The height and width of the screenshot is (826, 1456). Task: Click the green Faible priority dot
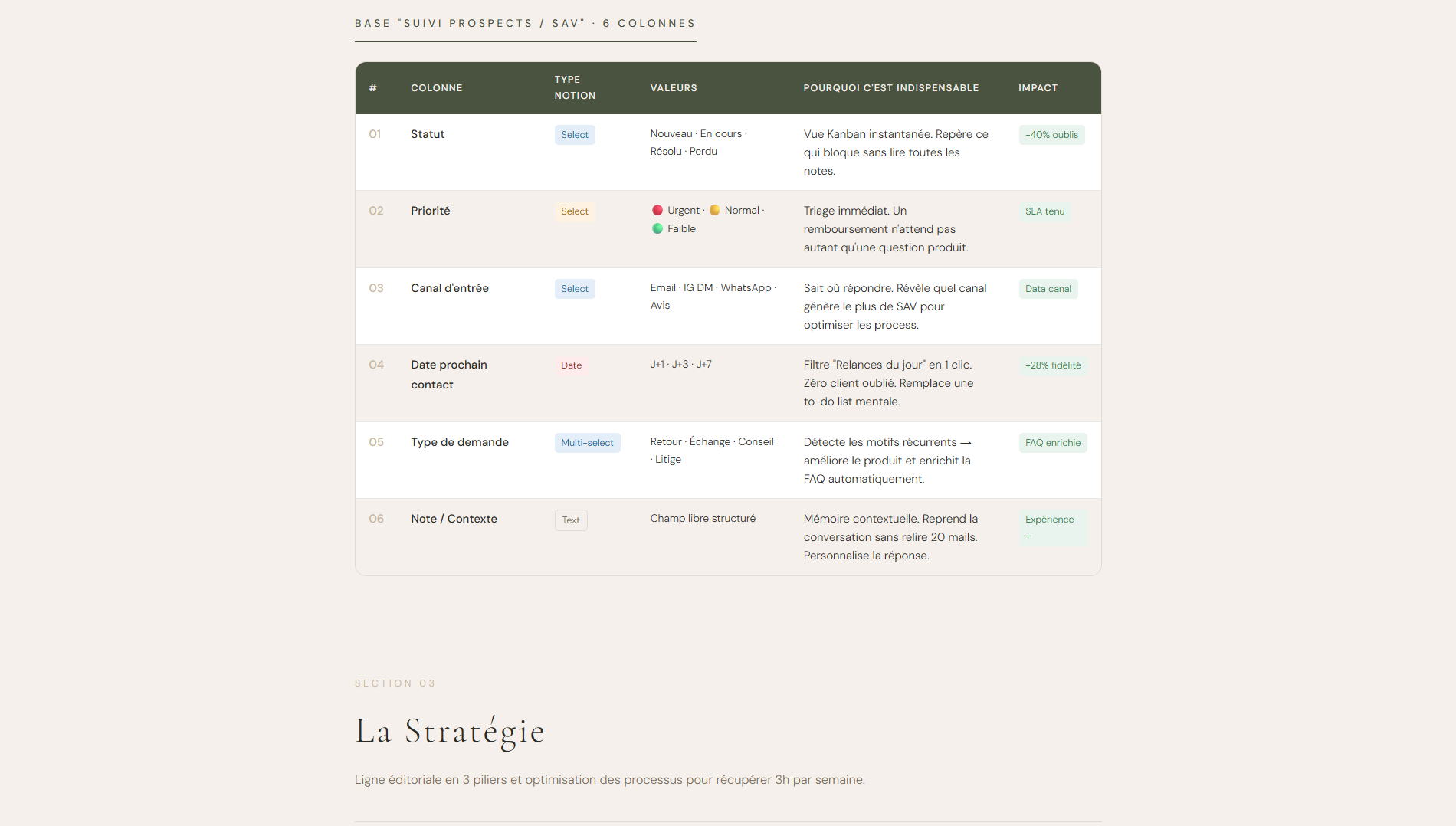657,228
